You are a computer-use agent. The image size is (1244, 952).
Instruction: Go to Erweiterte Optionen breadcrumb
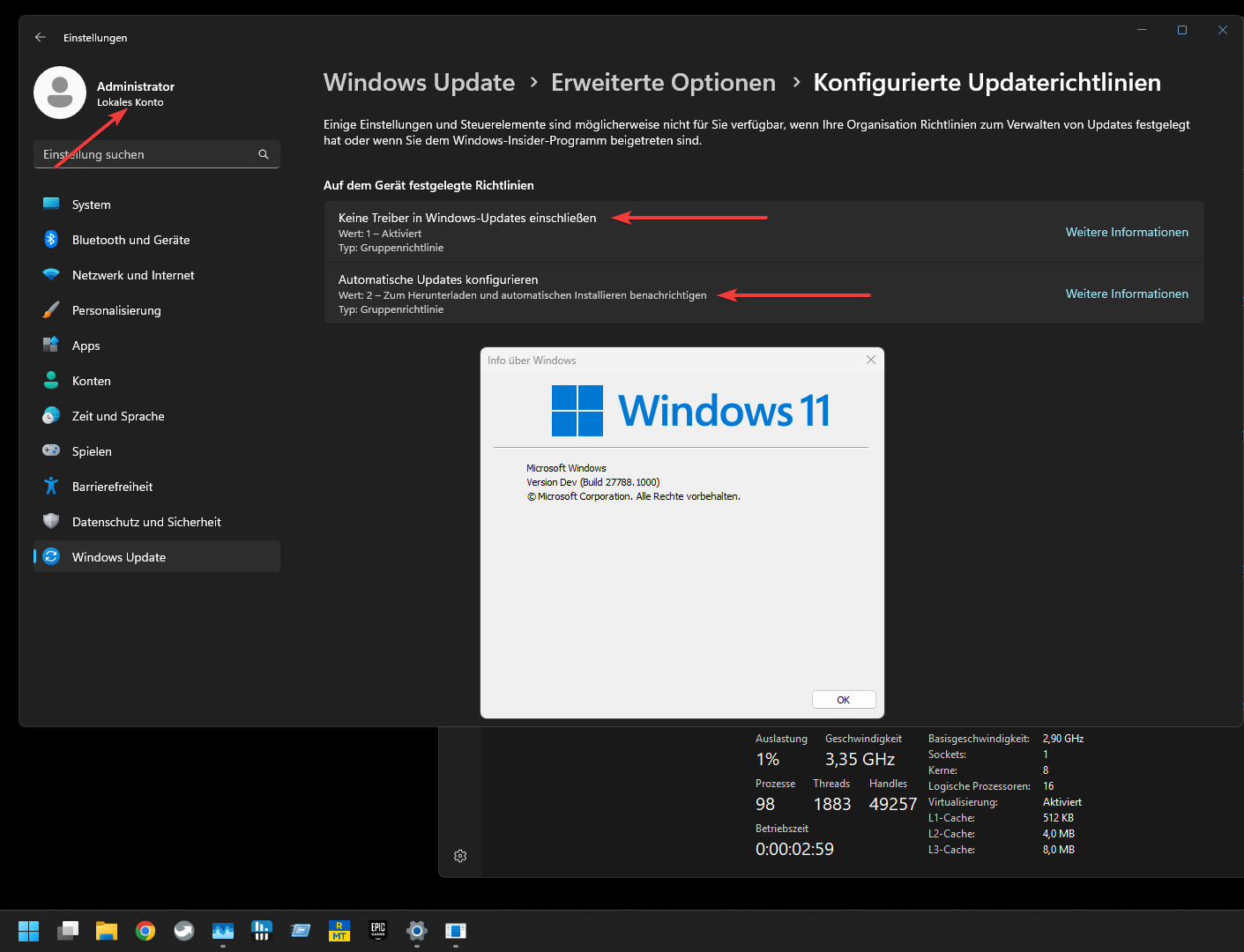(663, 82)
